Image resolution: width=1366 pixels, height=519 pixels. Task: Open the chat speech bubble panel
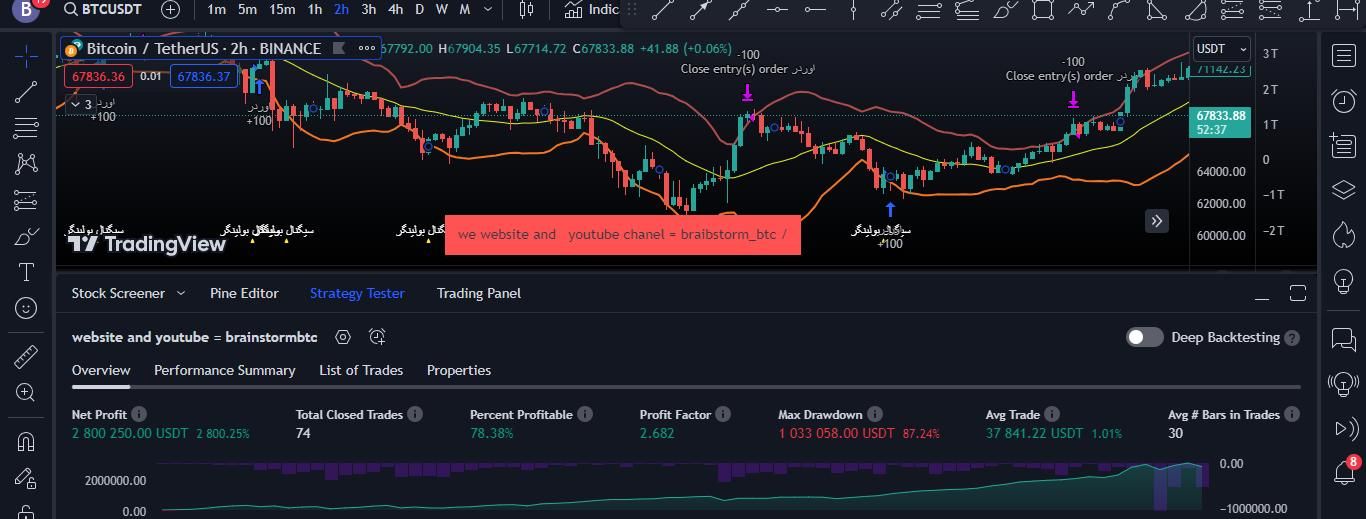[1344, 339]
